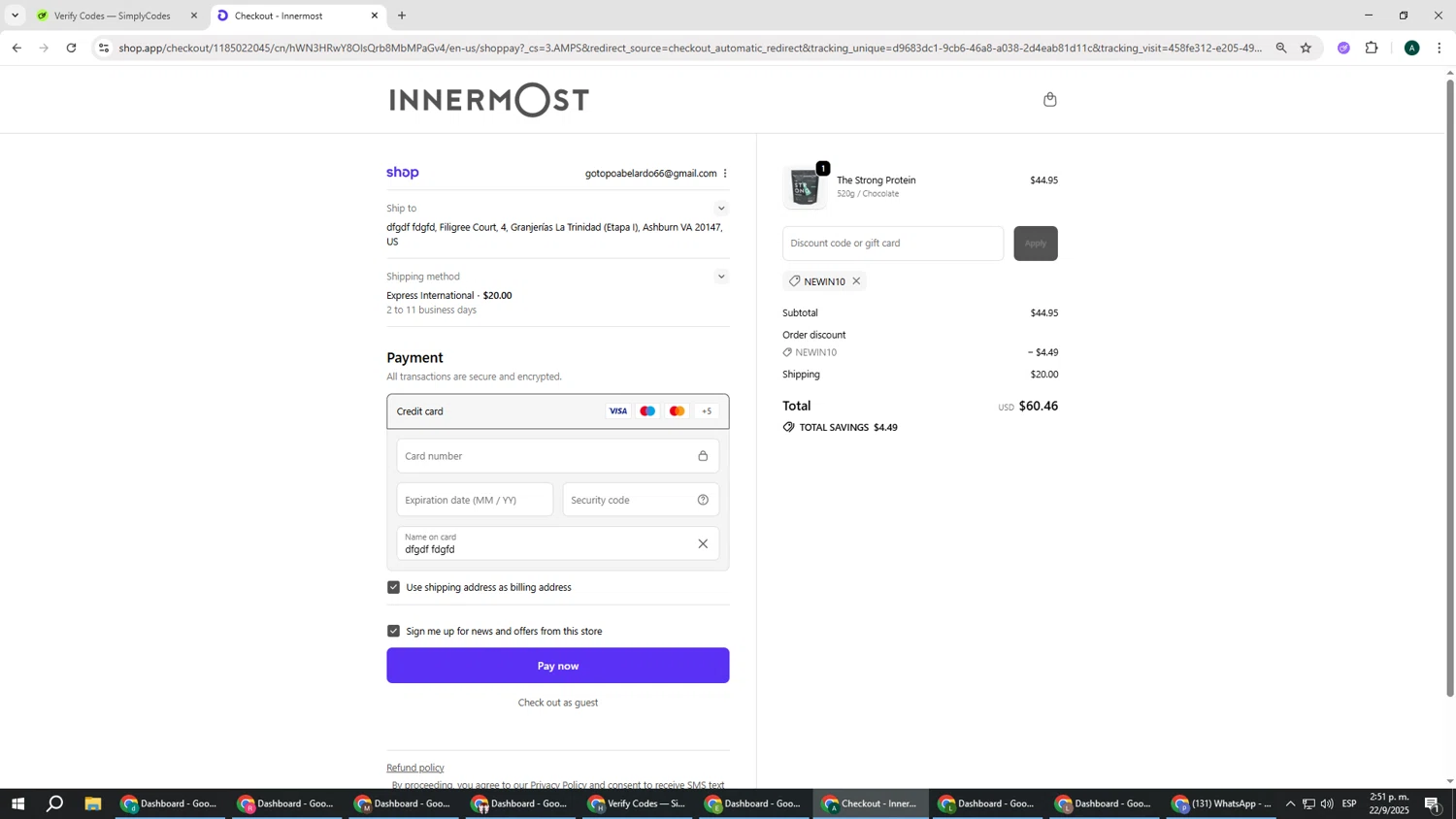Image resolution: width=1456 pixels, height=819 pixels.
Task: Open the taskbar clock and date
Action: (x=1389, y=803)
